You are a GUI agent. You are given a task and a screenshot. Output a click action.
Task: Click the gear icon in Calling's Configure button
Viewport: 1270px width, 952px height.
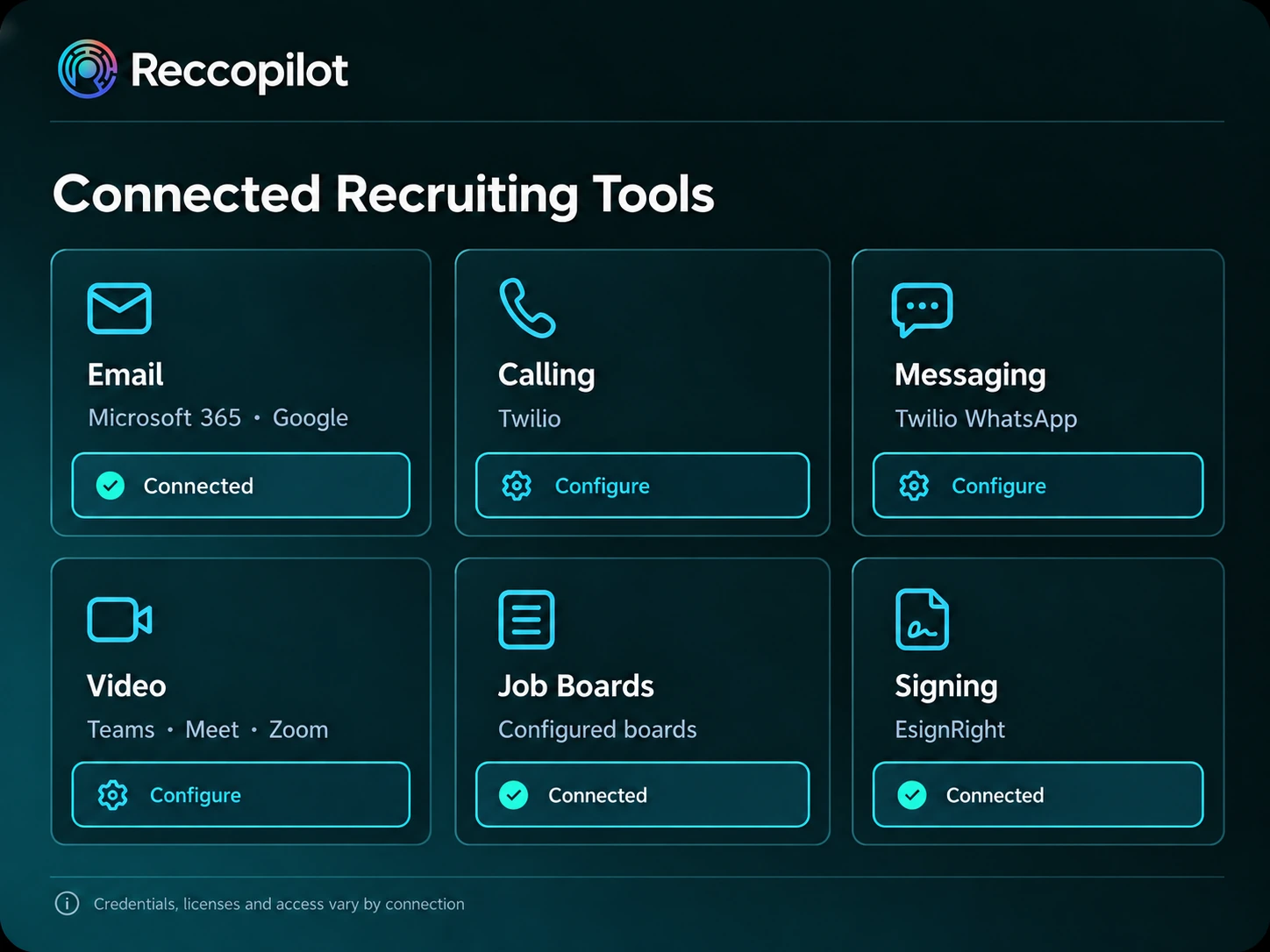point(517,486)
